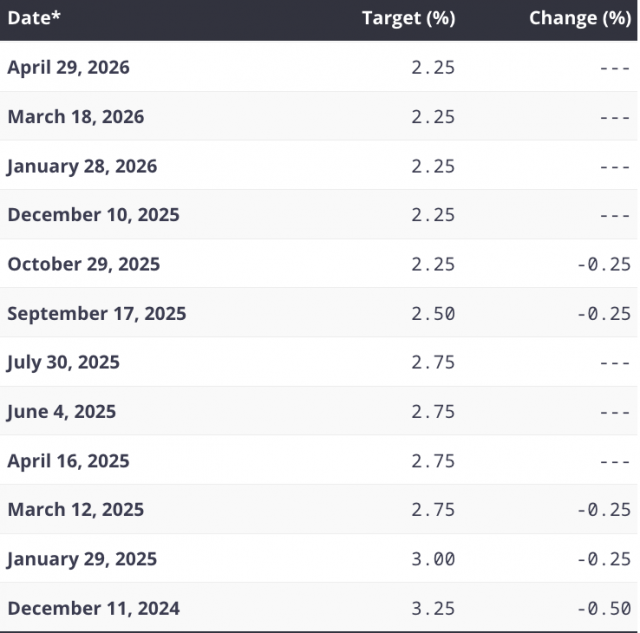Screen dimensions: 640x633
Task: Click the July 30, 2025 date
Action: click(x=63, y=362)
